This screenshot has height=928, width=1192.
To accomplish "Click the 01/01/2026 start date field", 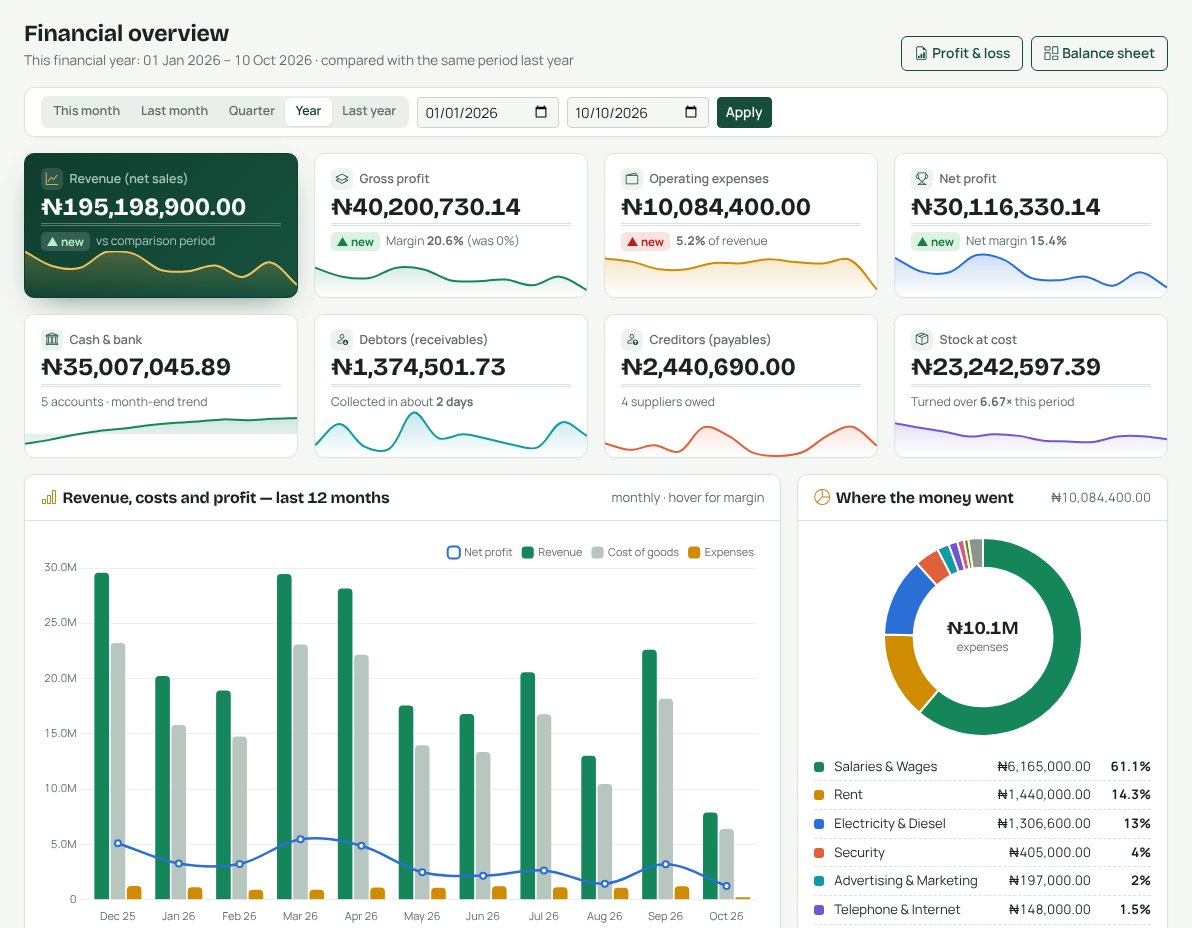I will pos(487,112).
